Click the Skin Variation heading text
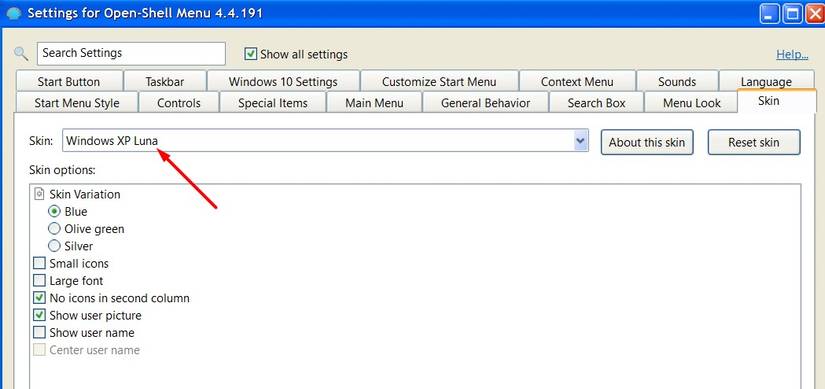The image size is (825, 389). 85,194
